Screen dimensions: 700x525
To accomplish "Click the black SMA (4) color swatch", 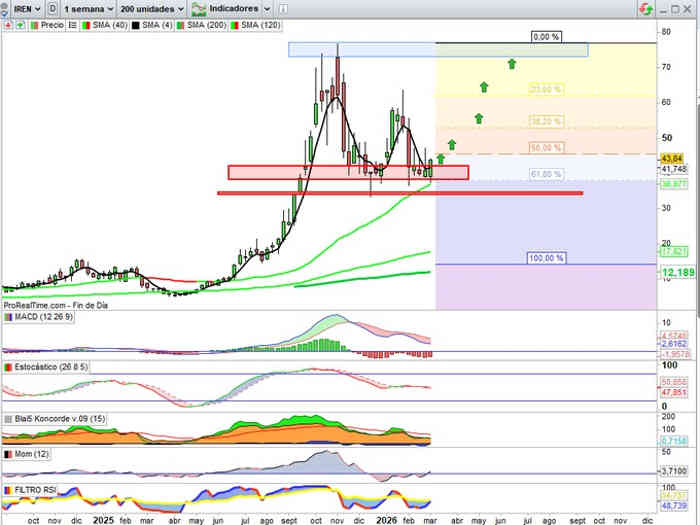I will coord(133,22).
